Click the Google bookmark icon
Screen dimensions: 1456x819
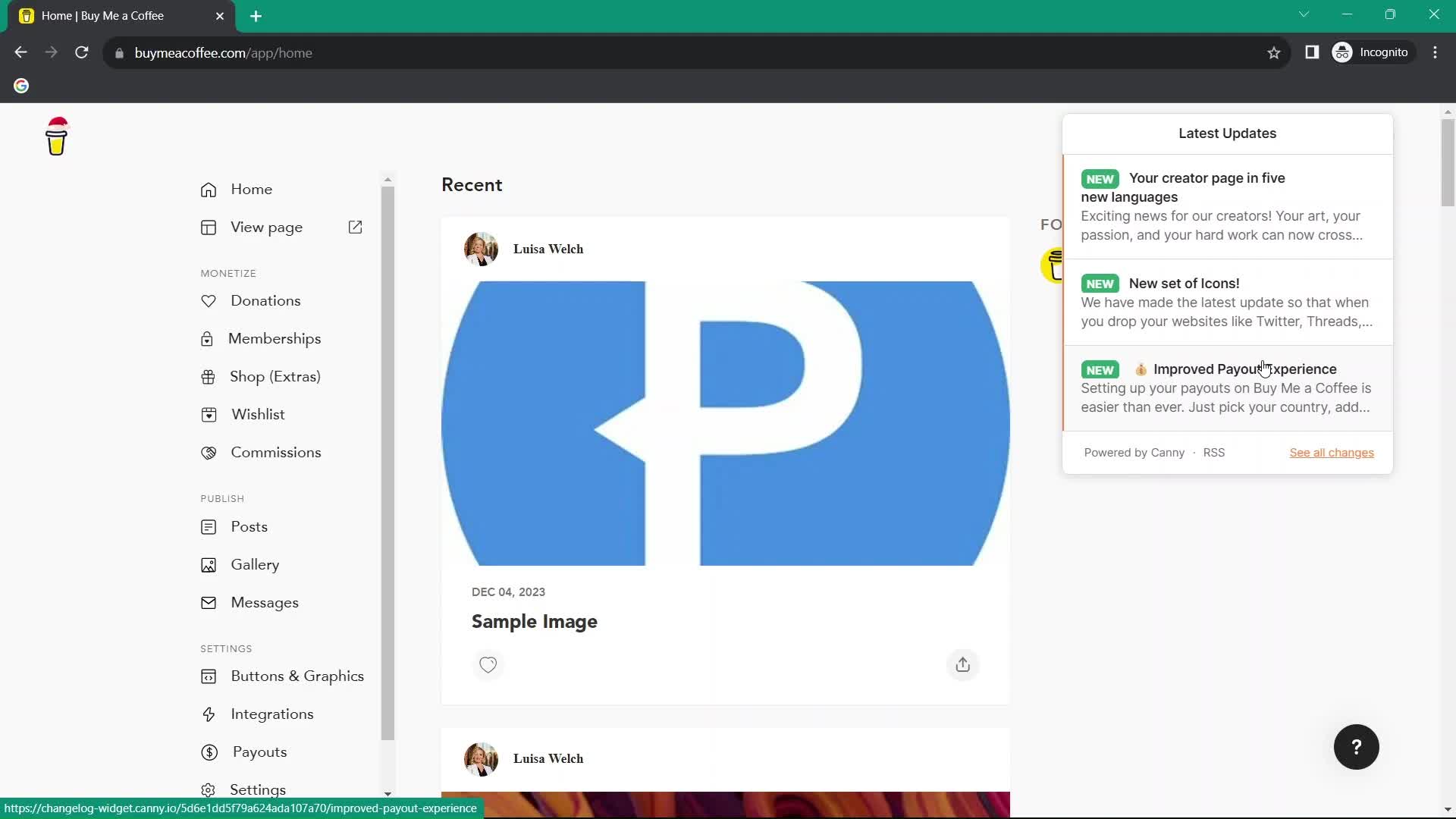(x=21, y=86)
